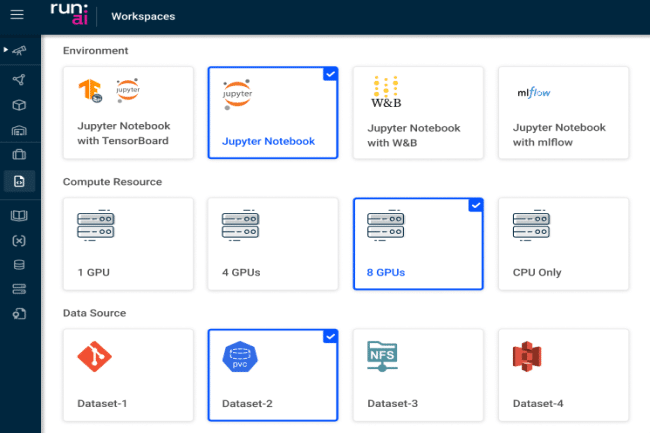650x433 pixels.
Task: Select Jupyter Notebook with mlflow environment
Action: (x=563, y=113)
